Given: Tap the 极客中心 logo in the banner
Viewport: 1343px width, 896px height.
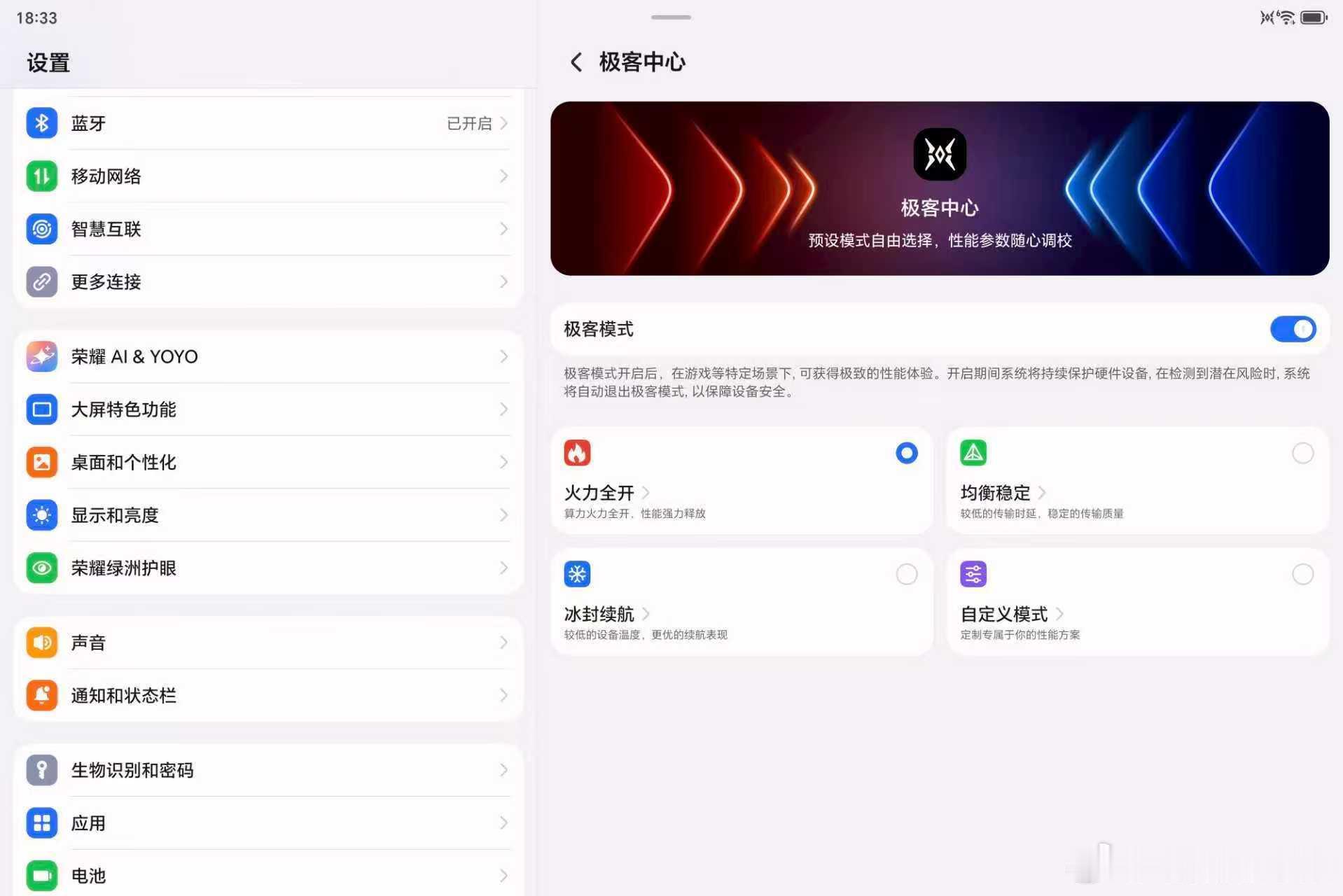Looking at the screenshot, I should coord(940,154).
